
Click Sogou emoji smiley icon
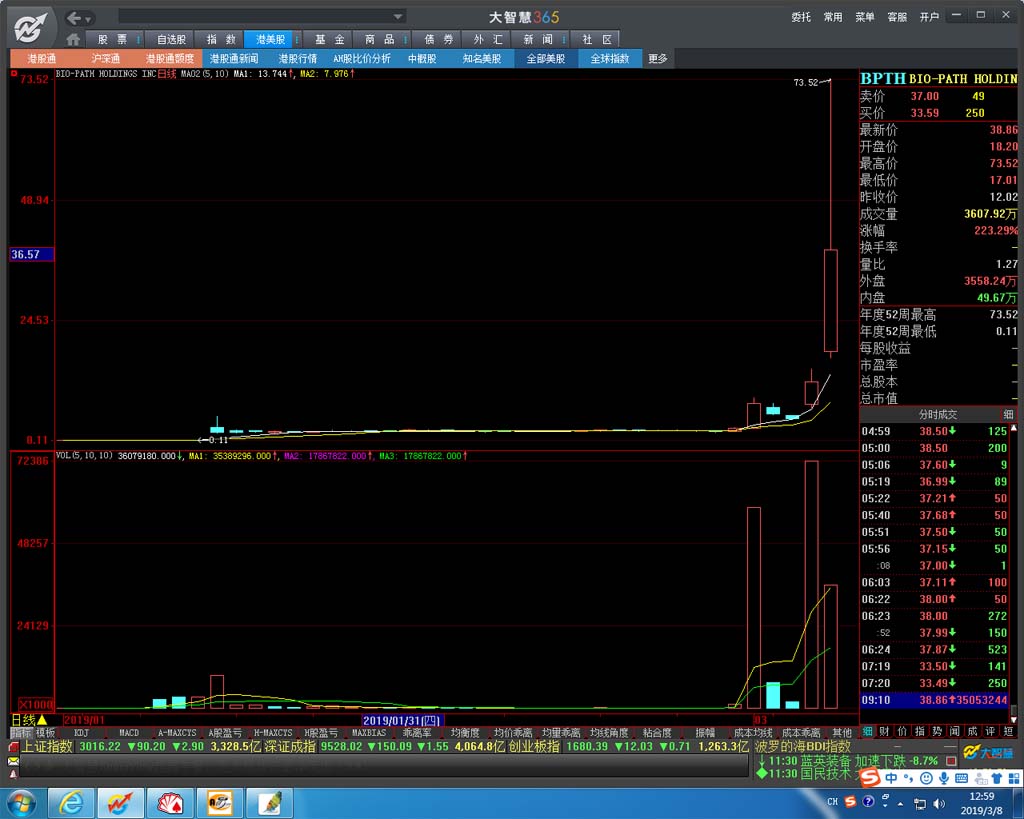pos(926,778)
